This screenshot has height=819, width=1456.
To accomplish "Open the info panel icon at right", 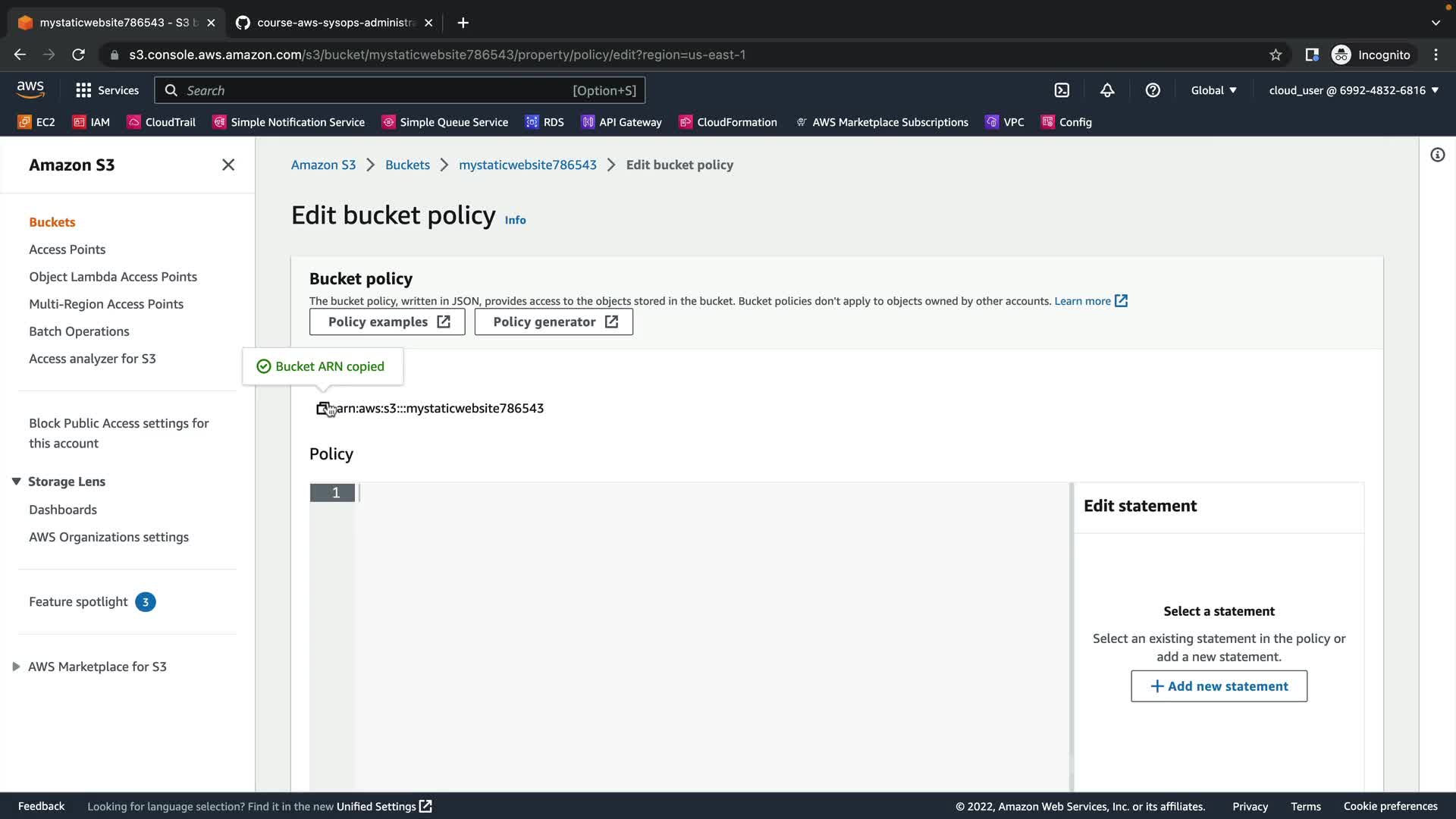I will tap(1437, 155).
